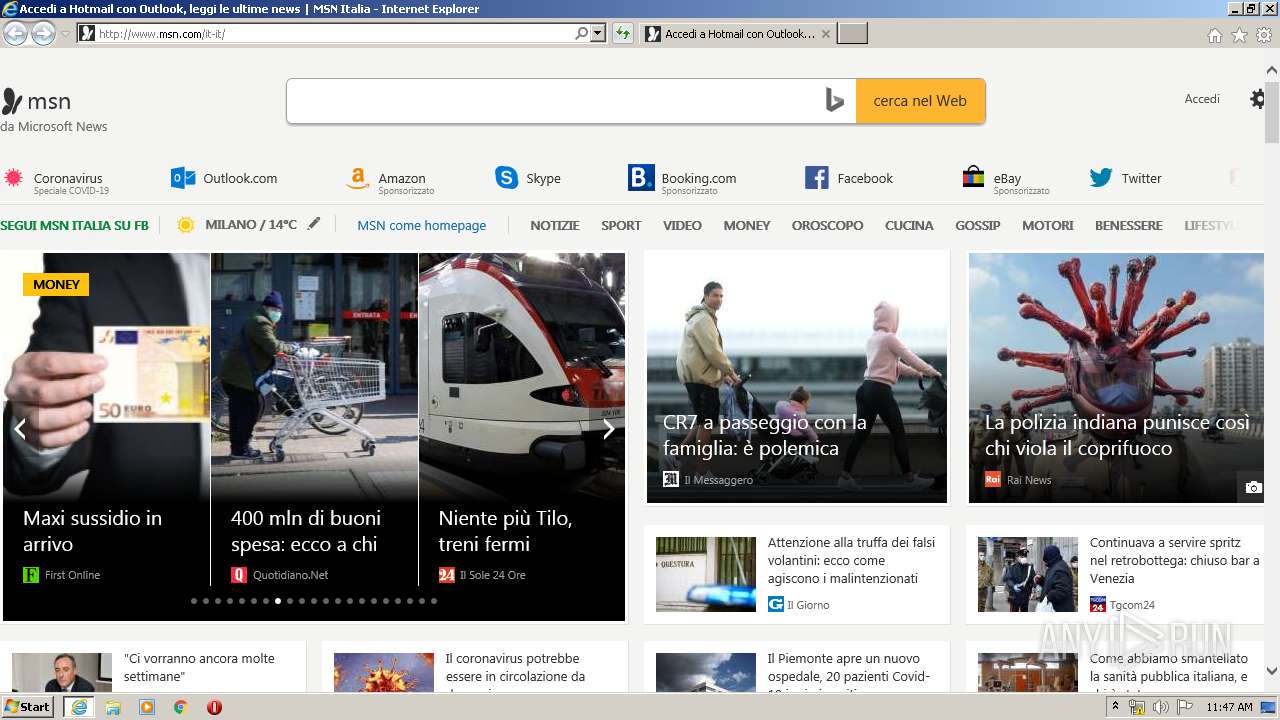Click the cerca nel Web button
The image size is (1280, 720).
[x=920, y=101]
